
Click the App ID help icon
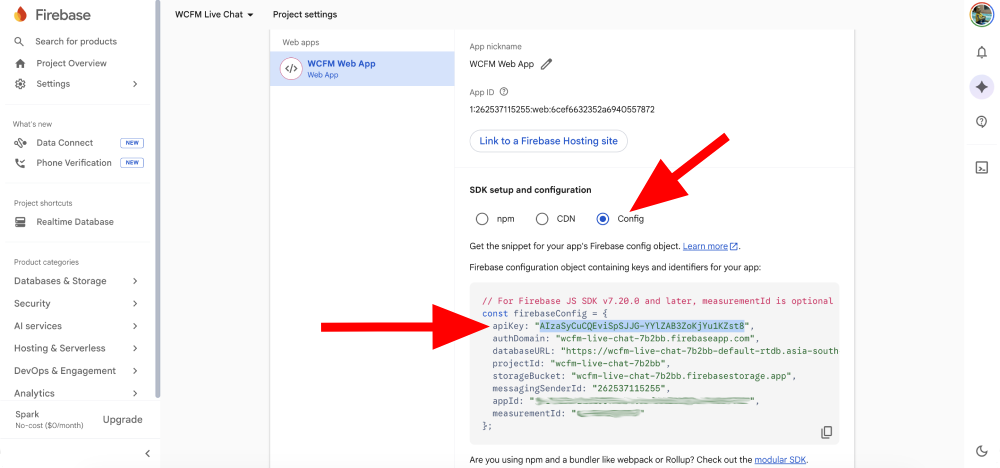(x=504, y=92)
